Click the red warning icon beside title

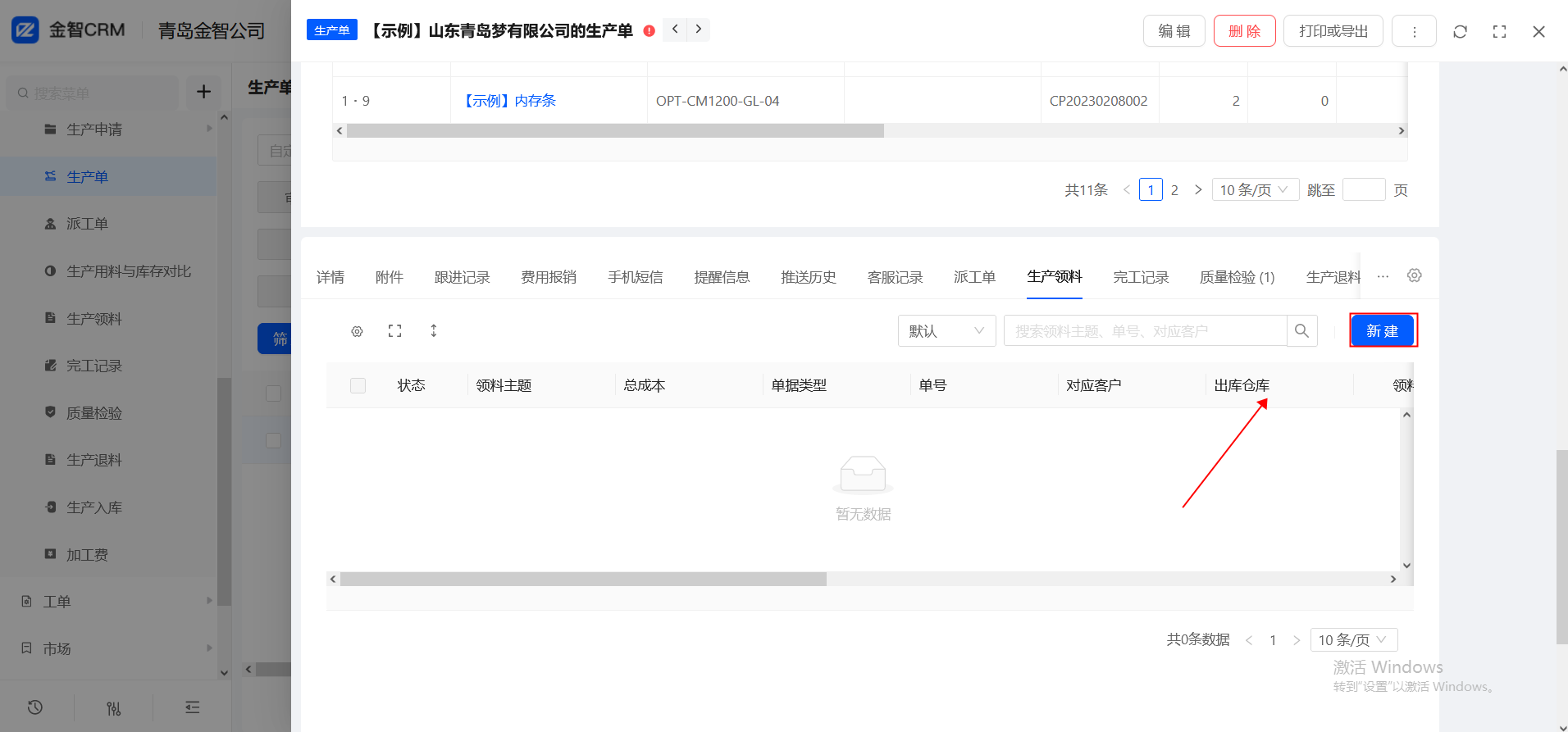(650, 31)
